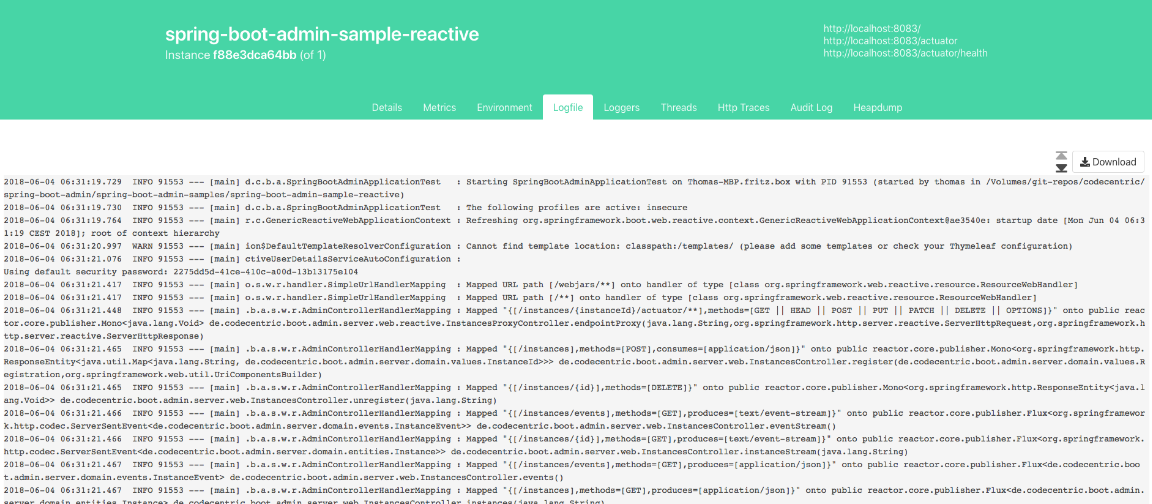This screenshot has height=504, width=1152.
Task: Click line 'Using default security password'
Action: tap(179, 272)
